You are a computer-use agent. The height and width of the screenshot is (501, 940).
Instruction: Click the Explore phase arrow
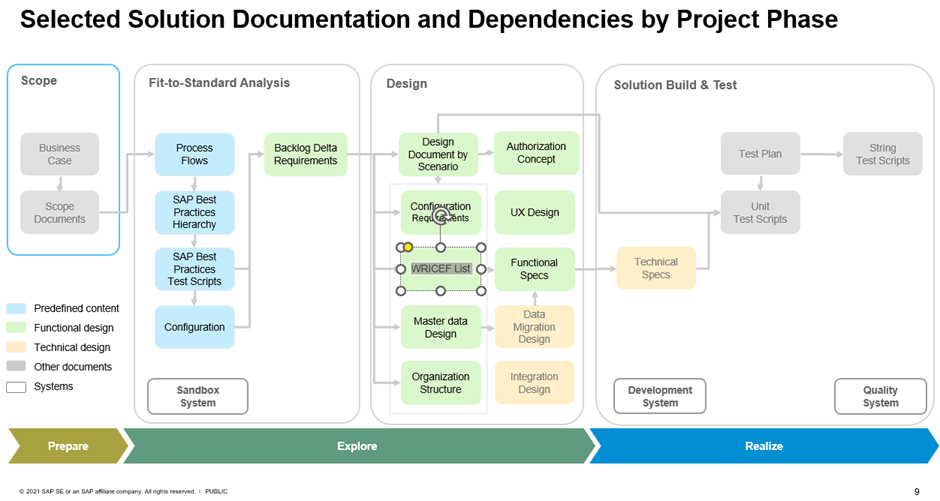coord(356,446)
